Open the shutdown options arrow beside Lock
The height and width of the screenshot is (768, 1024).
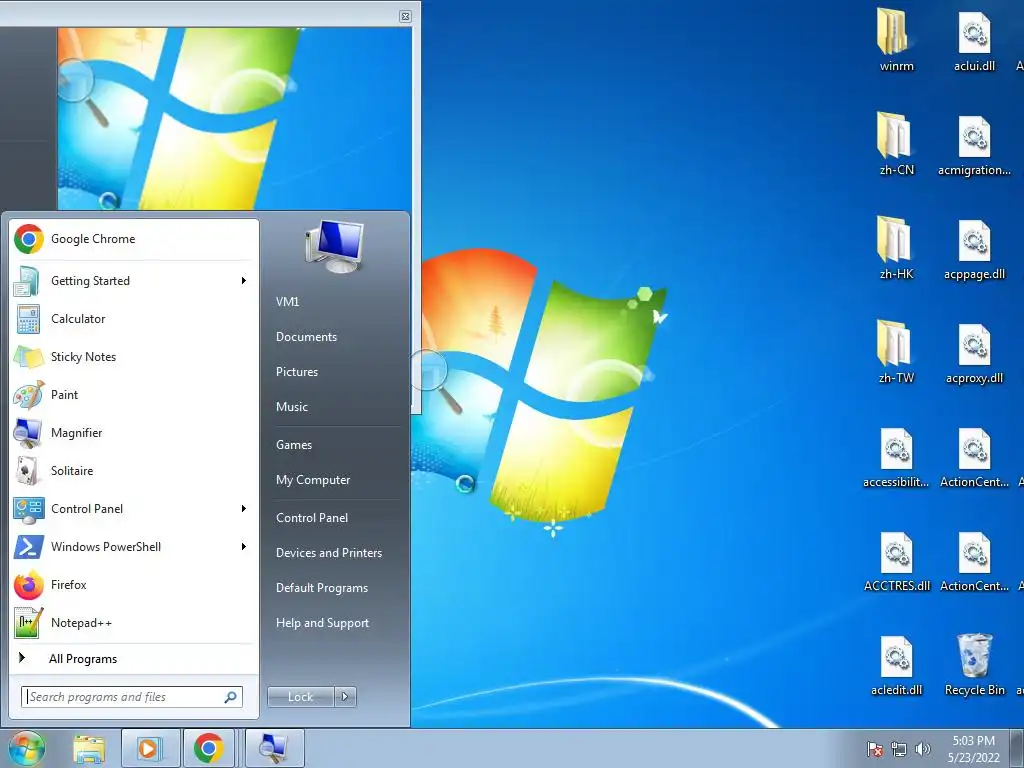pos(345,697)
